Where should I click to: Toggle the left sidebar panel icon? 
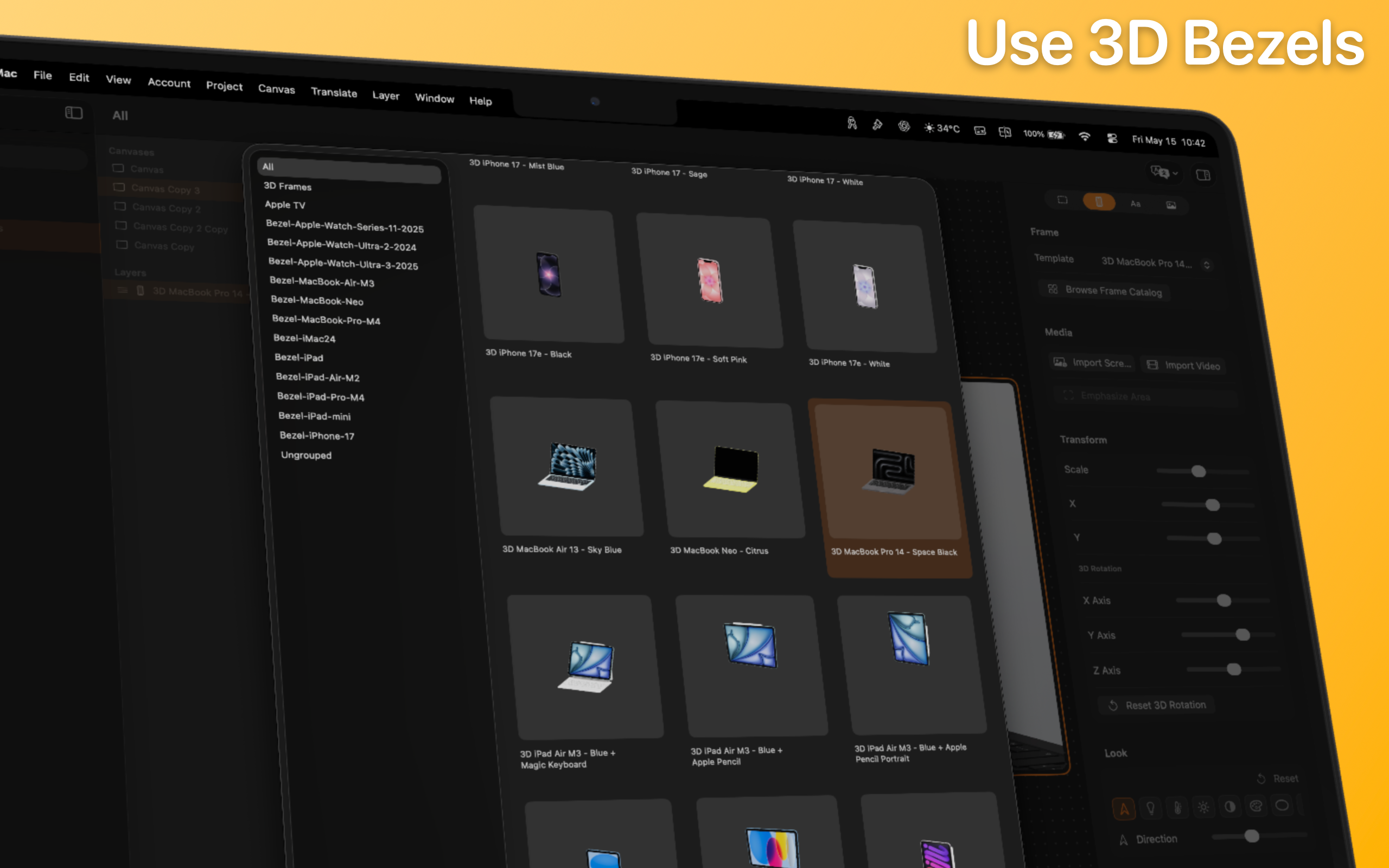(73, 113)
